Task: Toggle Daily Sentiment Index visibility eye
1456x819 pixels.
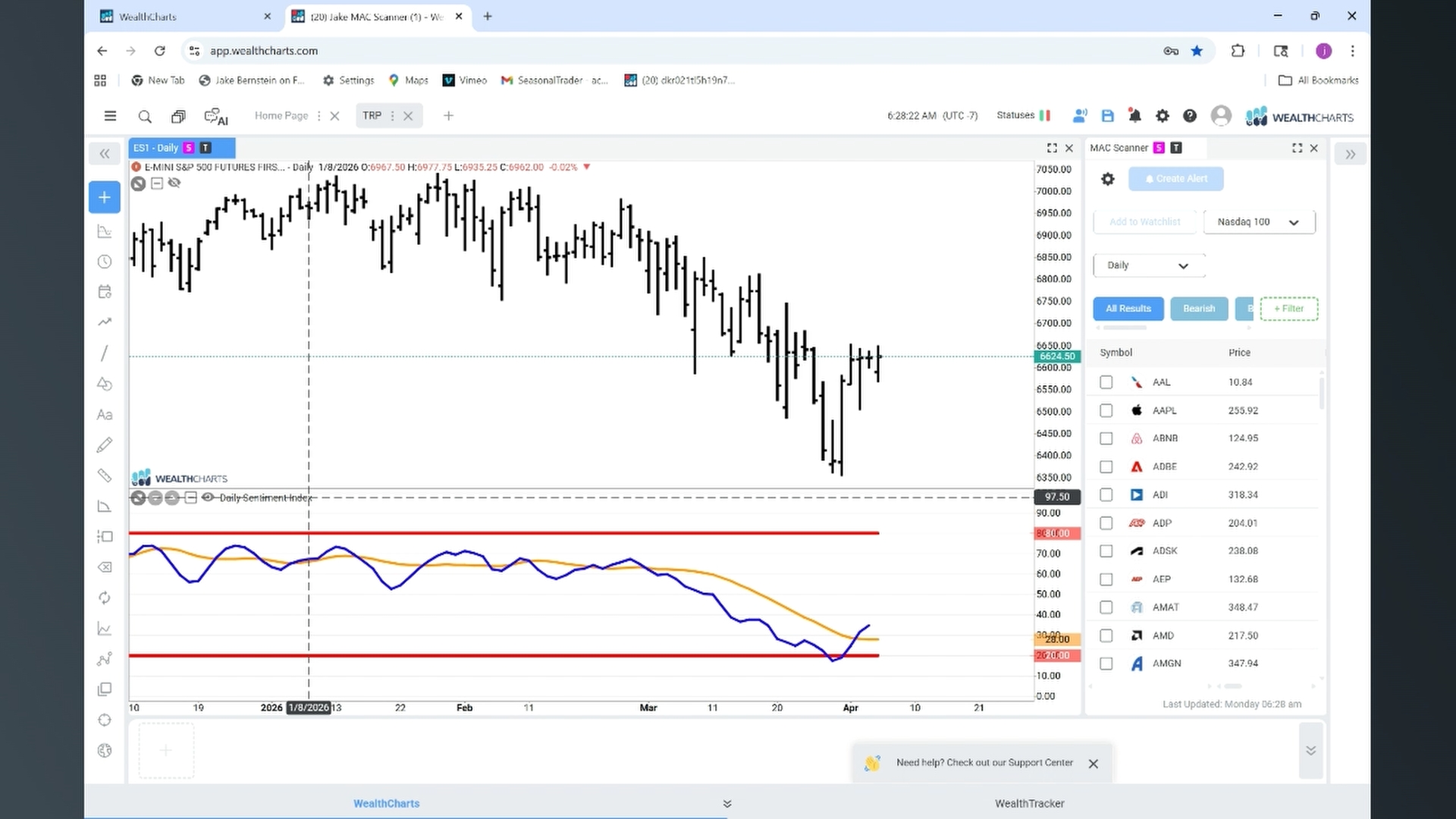Action: (x=208, y=497)
